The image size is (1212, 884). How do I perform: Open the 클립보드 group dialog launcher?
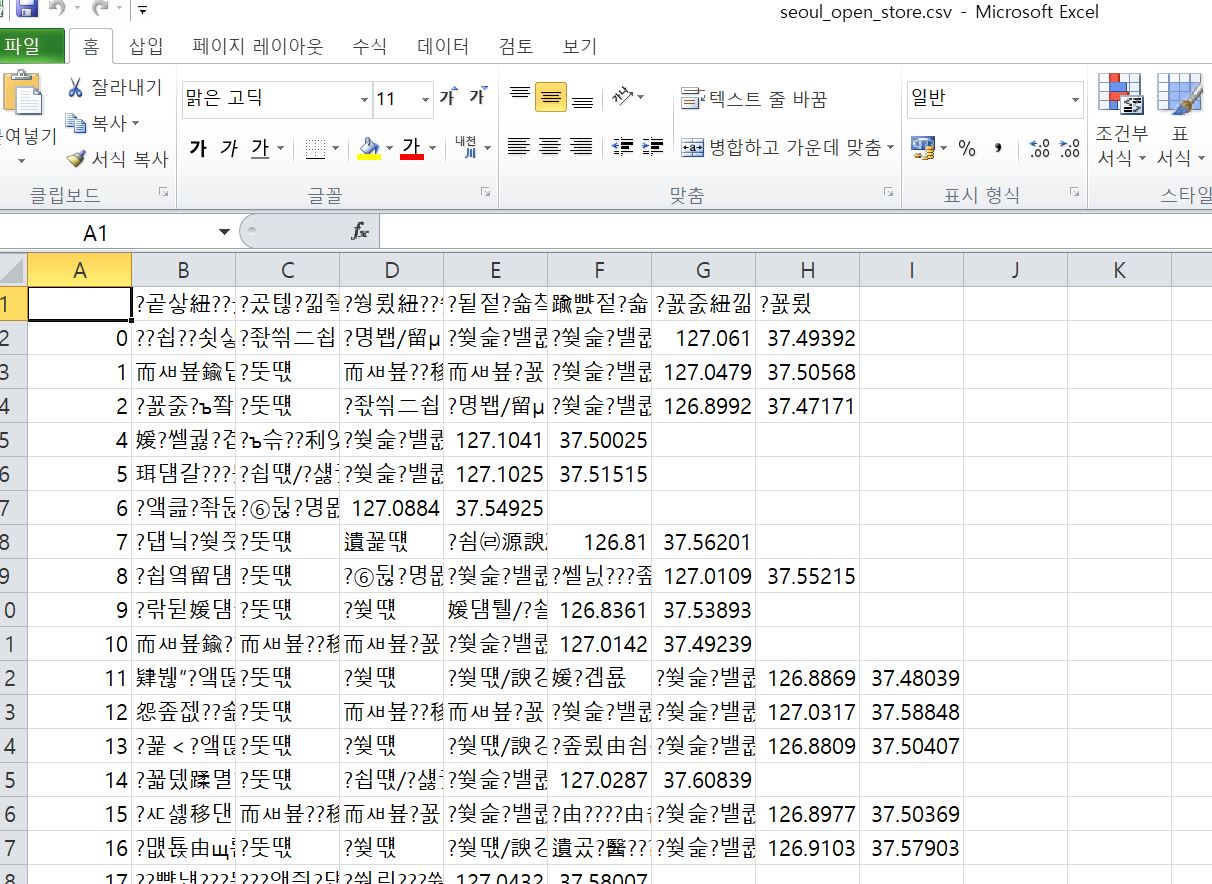(x=164, y=193)
